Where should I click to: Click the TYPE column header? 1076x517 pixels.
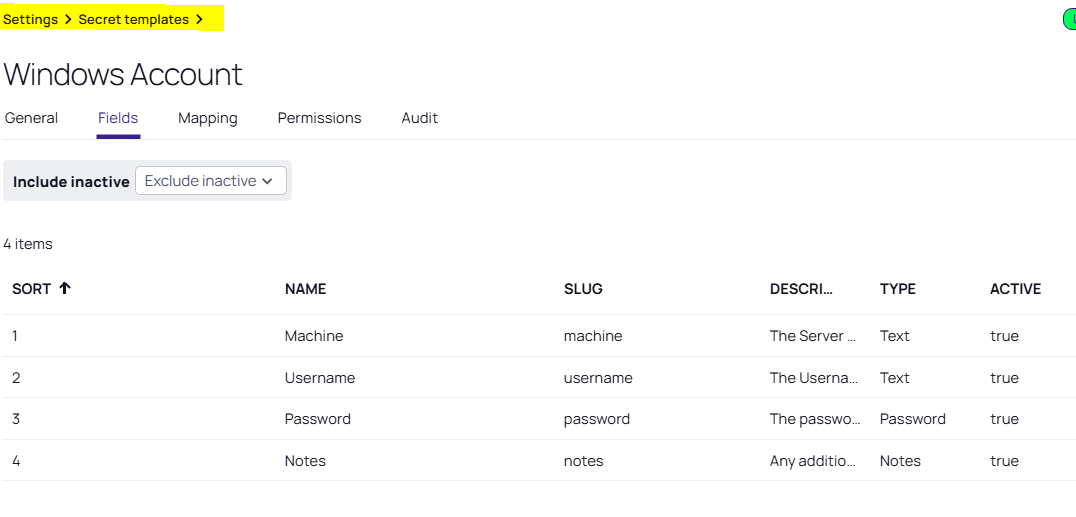point(898,289)
